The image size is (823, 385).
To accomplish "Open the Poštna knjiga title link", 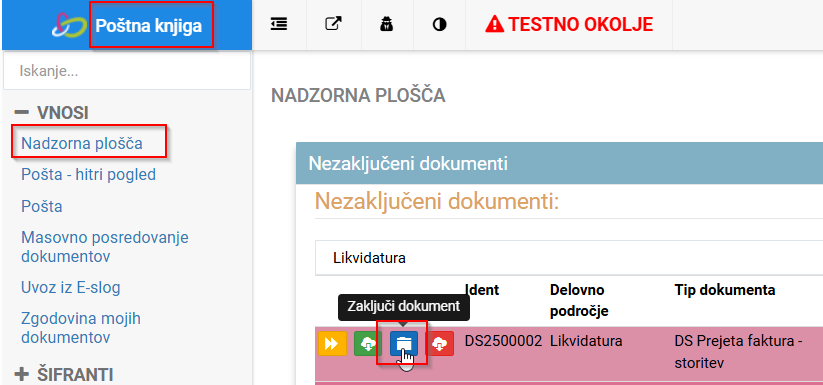I will coord(149,26).
